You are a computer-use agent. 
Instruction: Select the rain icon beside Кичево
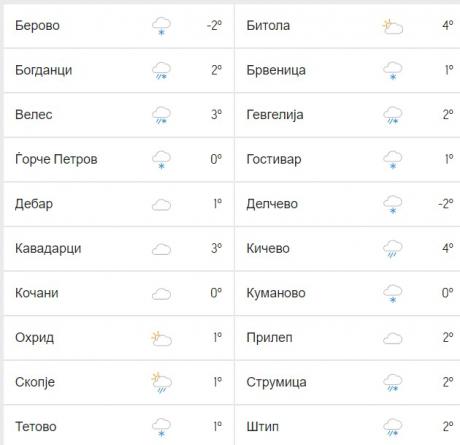(393, 249)
